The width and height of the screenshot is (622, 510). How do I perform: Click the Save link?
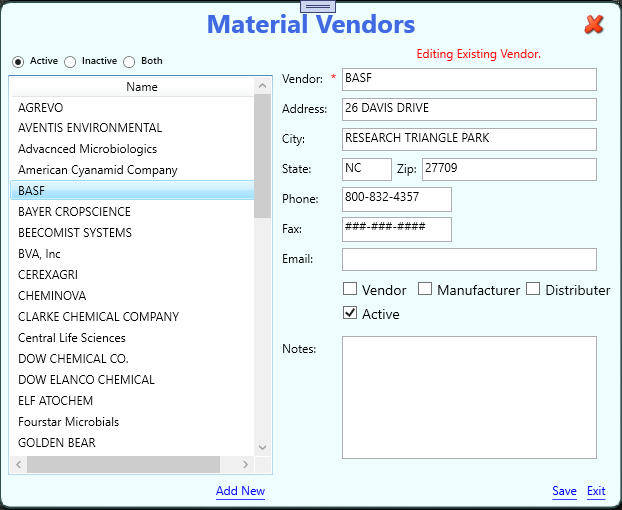[x=564, y=491]
